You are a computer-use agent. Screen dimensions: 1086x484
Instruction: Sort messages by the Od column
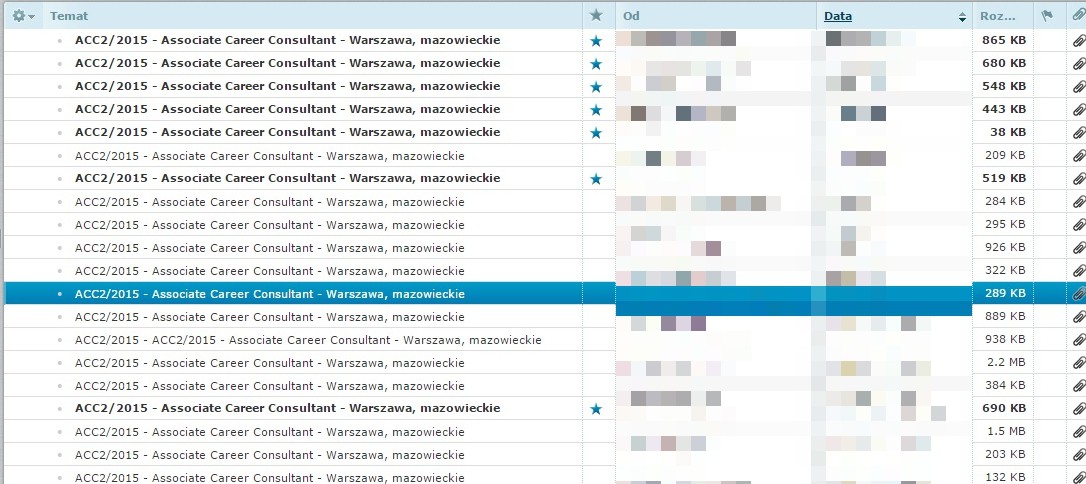pyautogui.click(x=630, y=16)
